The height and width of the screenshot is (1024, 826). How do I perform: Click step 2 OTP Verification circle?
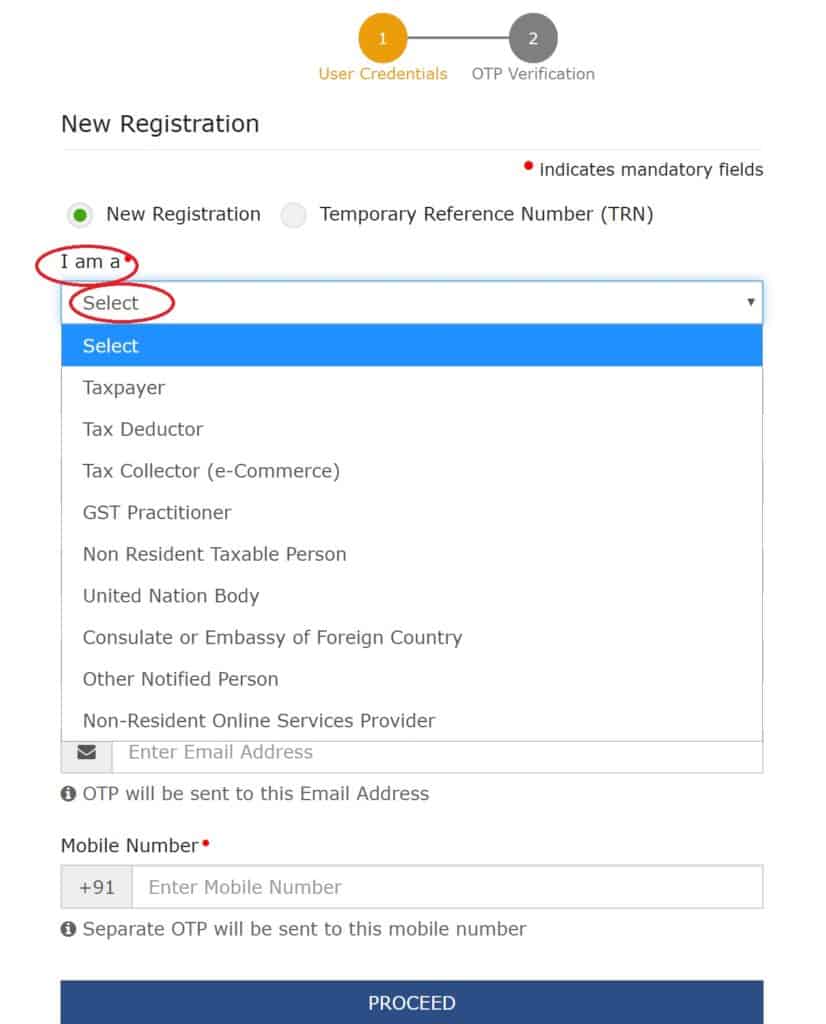click(533, 38)
